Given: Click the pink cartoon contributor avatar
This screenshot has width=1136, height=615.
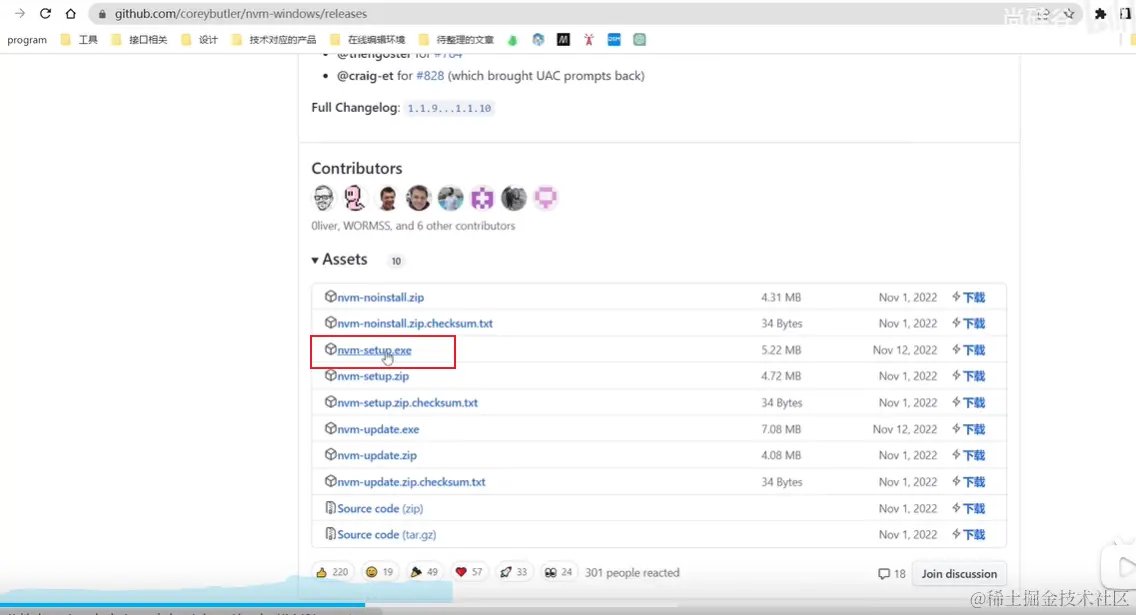Looking at the screenshot, I should pyautogui.click(x=355, y=198).
